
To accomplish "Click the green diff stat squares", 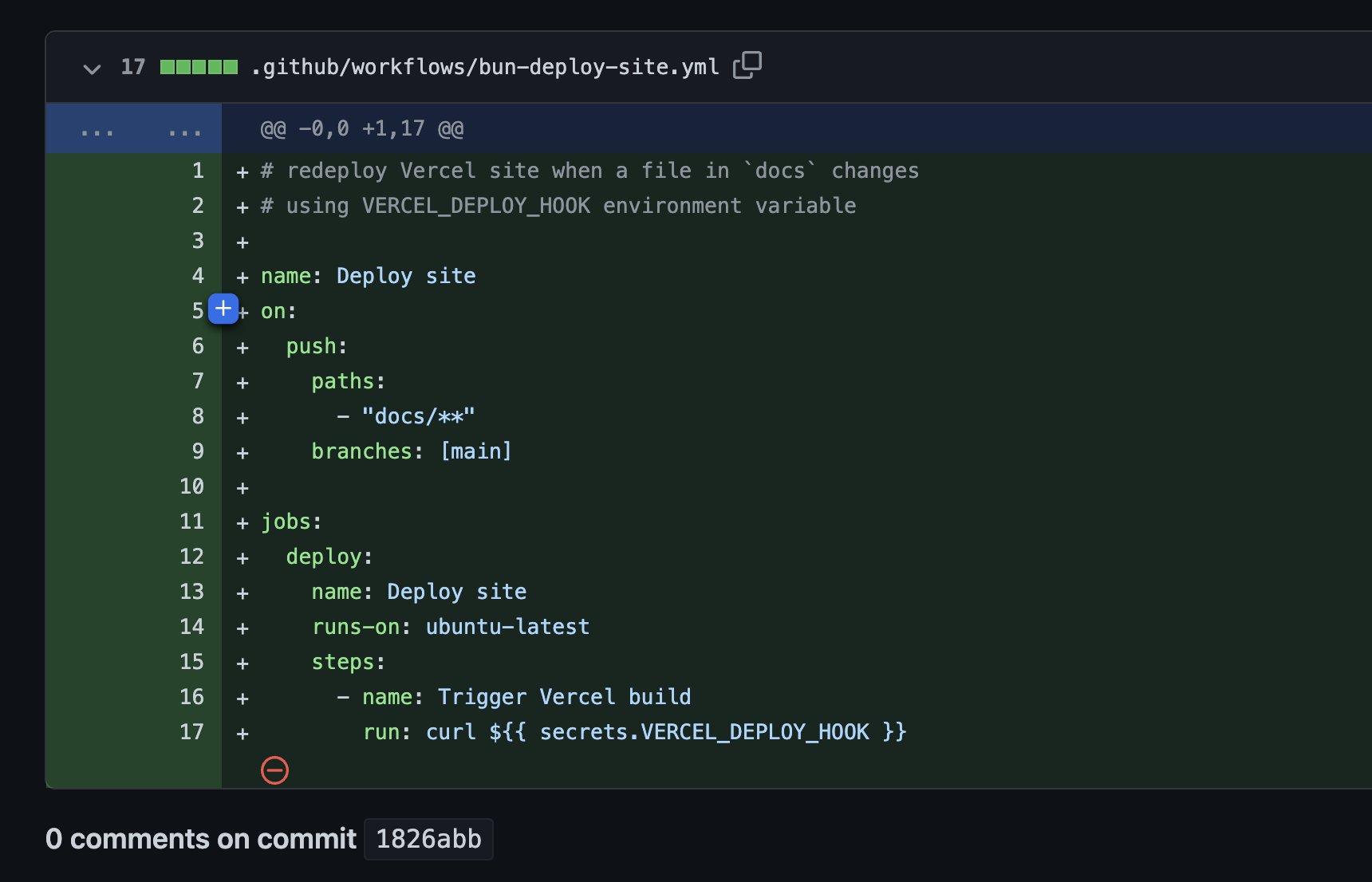I will click(199, 67).
